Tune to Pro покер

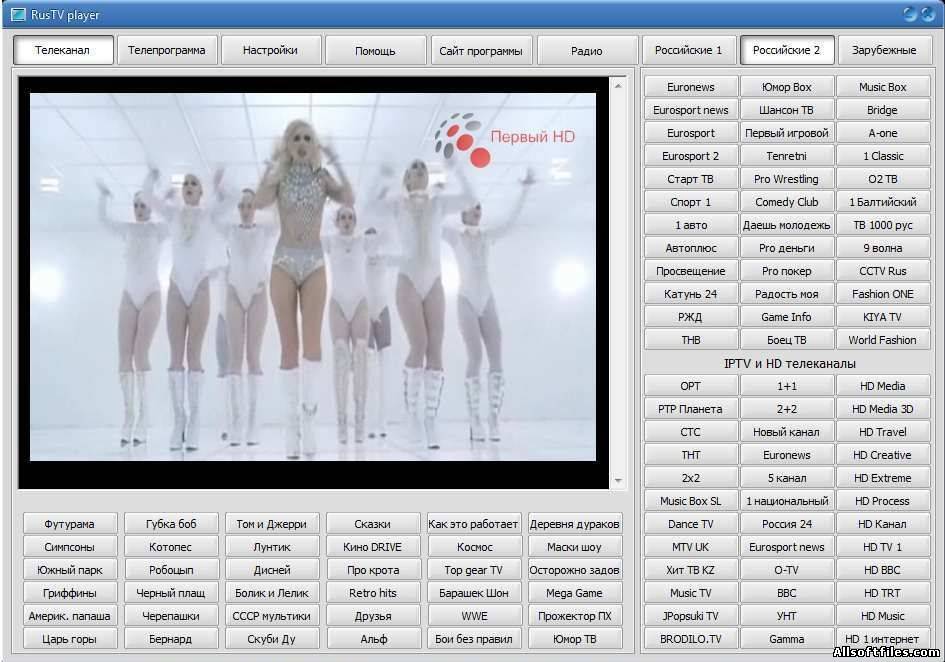pos(786,271)
